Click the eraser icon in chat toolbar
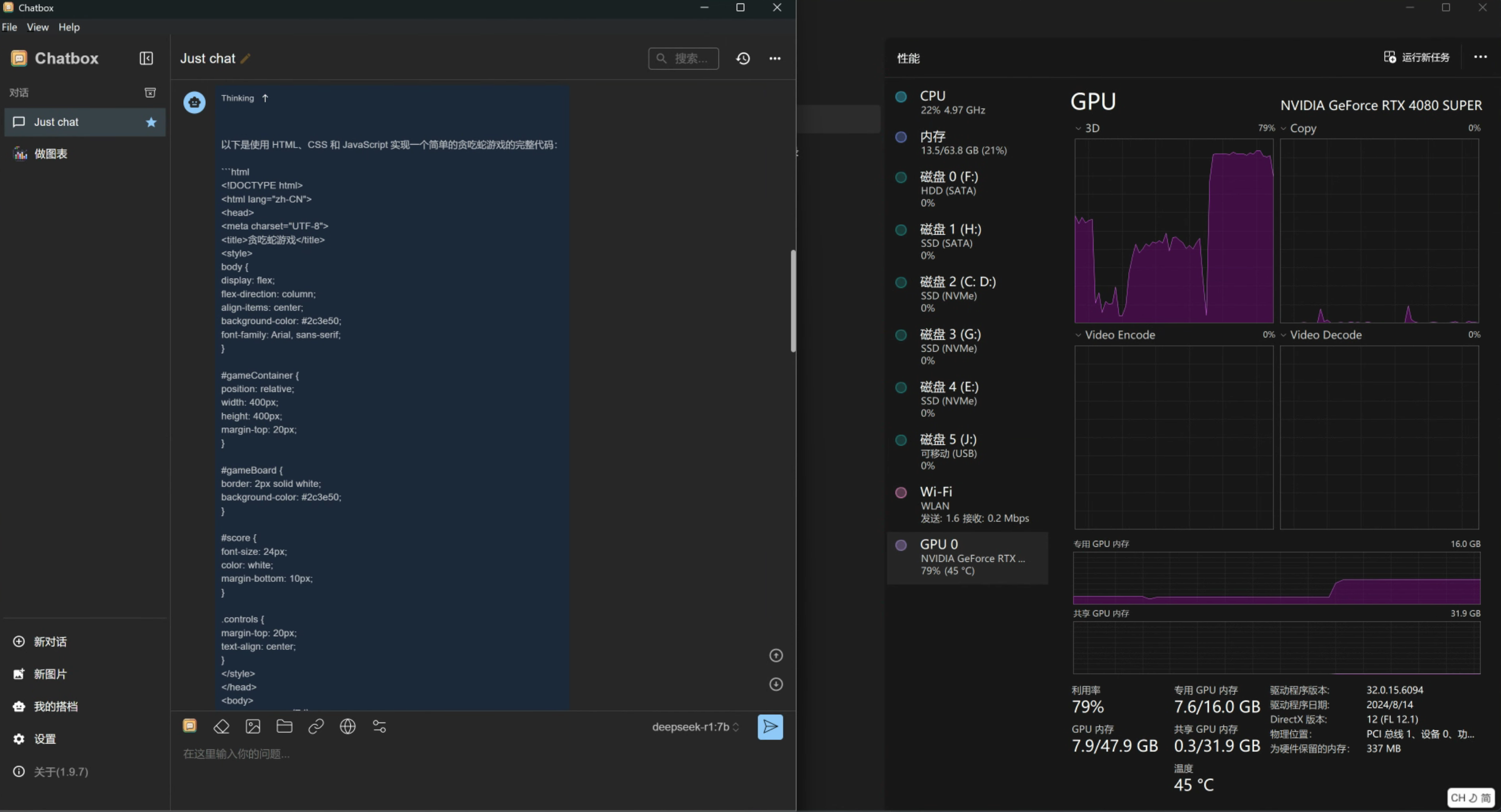Image resolution: width=1501 pixels, height=812 pixels. coord(221,727)
